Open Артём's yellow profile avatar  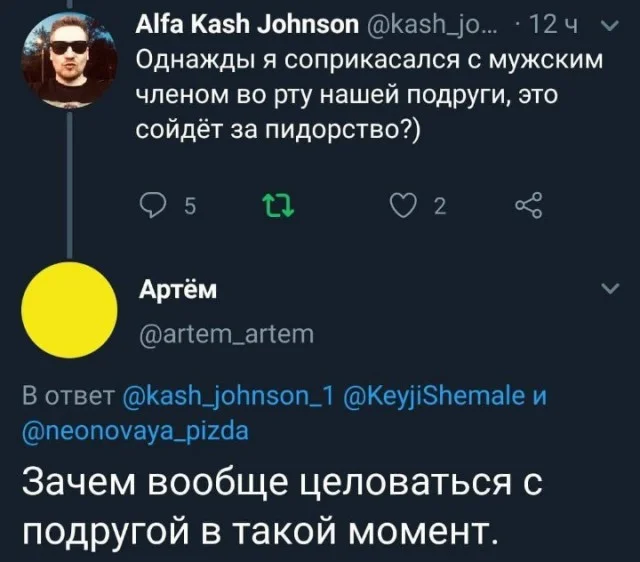(67, 312)
